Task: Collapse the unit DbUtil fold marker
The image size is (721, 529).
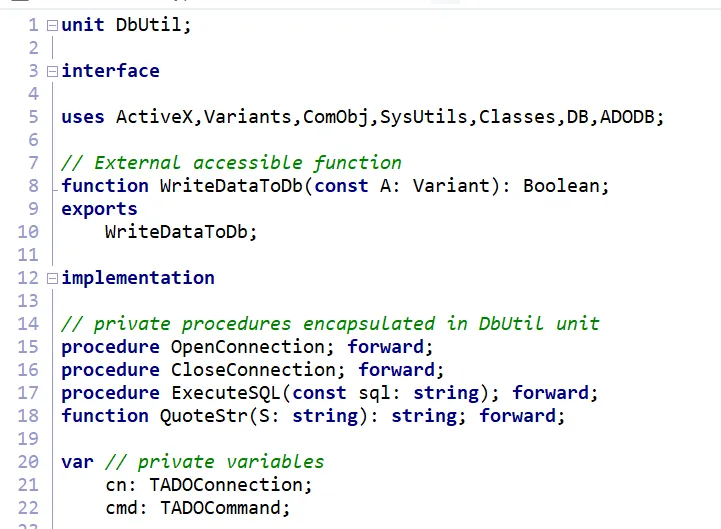Action: tap(52, 25)
